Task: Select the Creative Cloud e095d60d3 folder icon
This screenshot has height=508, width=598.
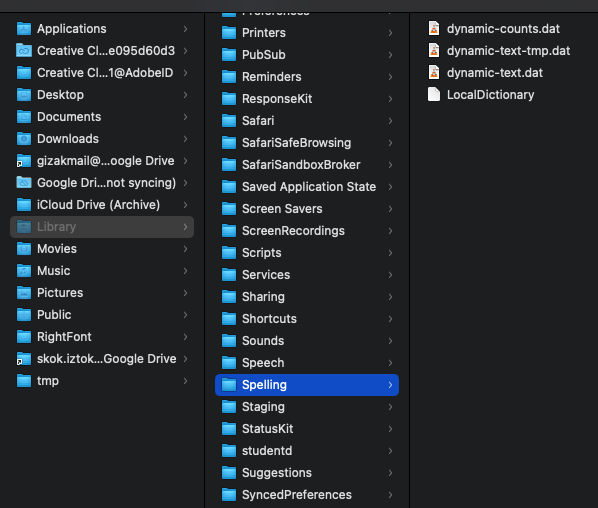Action: click(x=24, y=50)
